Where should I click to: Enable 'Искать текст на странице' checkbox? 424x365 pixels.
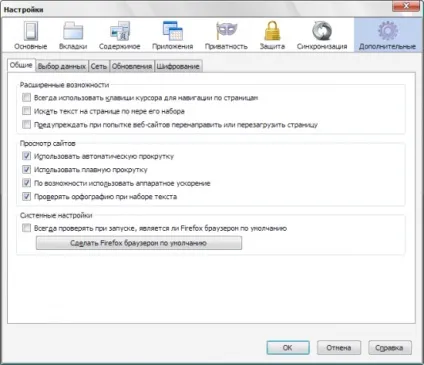coord(26,111)
